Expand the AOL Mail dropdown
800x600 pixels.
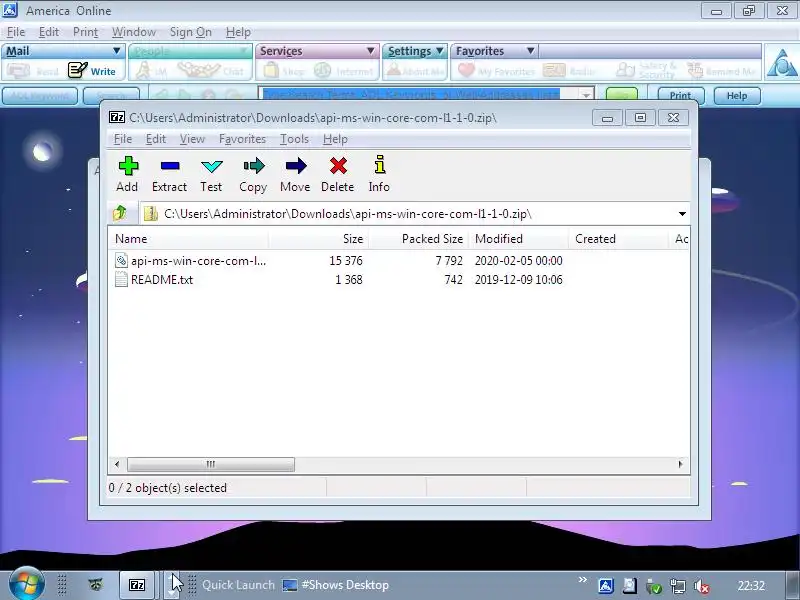[x=117, y=51]
